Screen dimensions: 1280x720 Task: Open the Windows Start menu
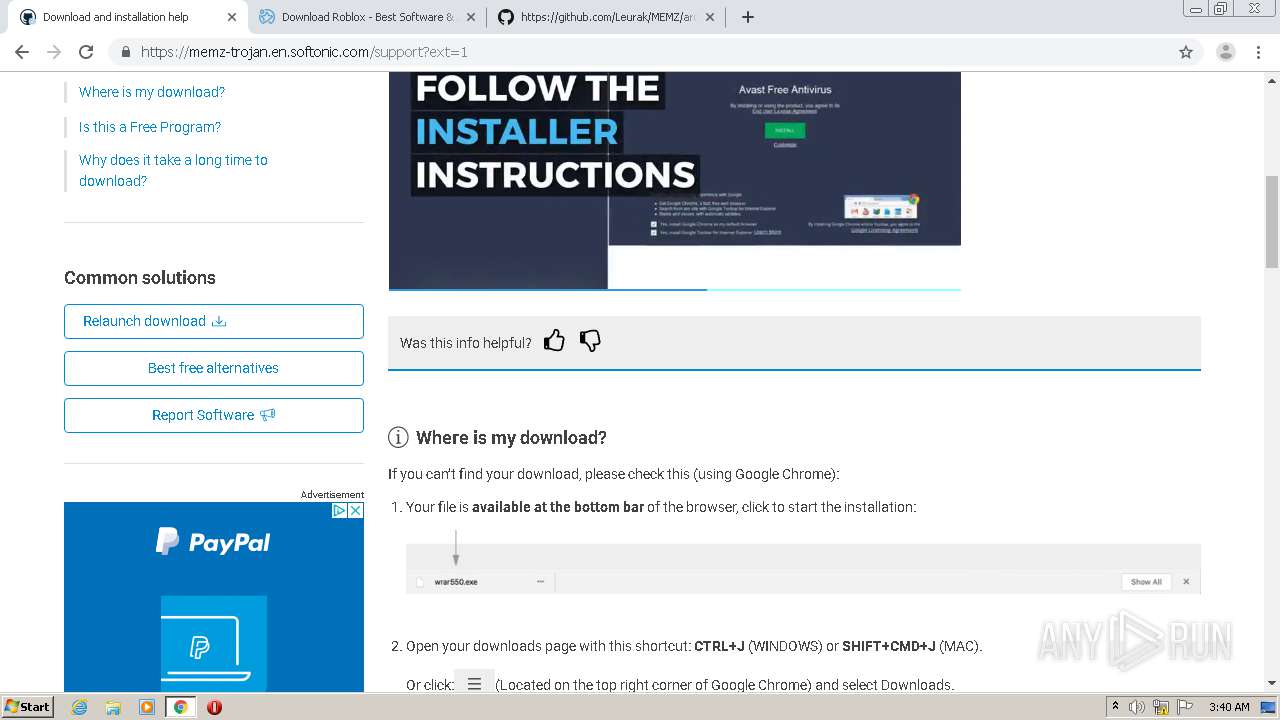[x=28, y=706]
